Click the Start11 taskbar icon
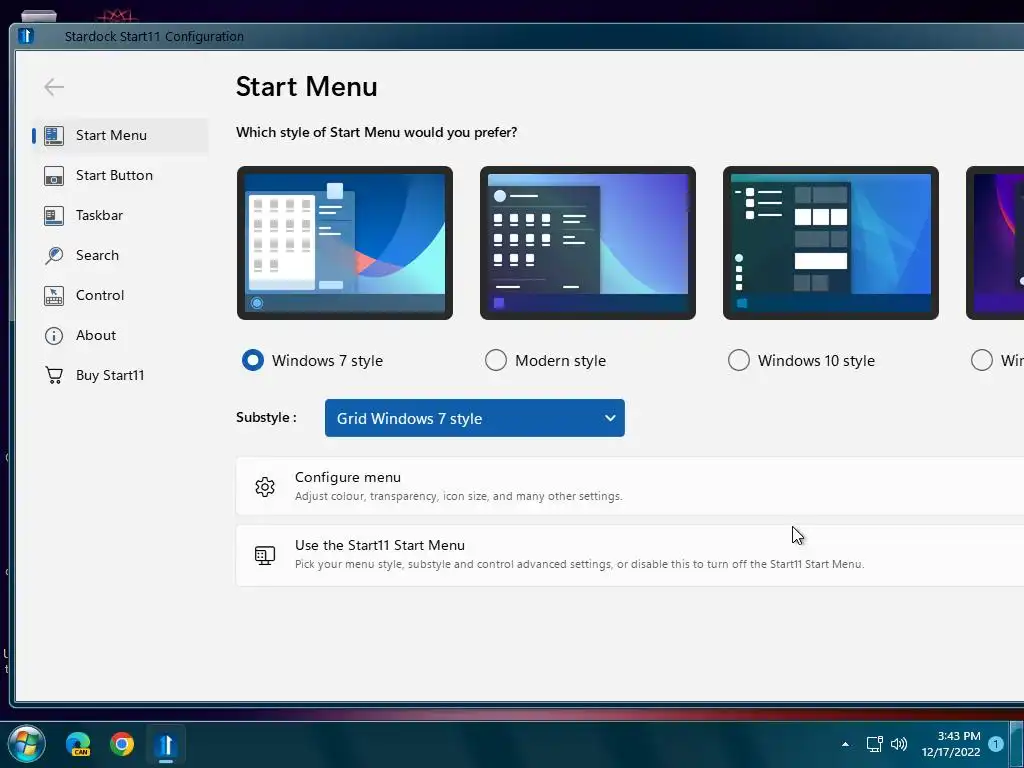 click(165, 744)
